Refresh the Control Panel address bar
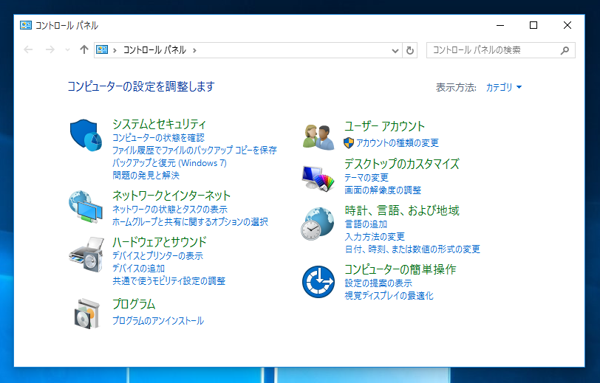600x383 pixels. [410, 50]
